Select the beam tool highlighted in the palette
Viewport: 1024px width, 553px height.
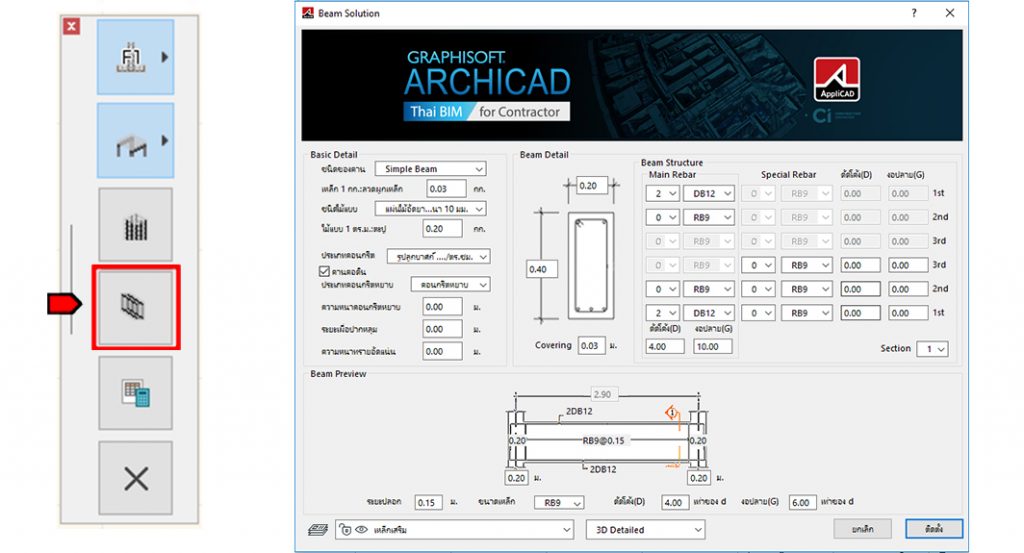tap(136, 307)
